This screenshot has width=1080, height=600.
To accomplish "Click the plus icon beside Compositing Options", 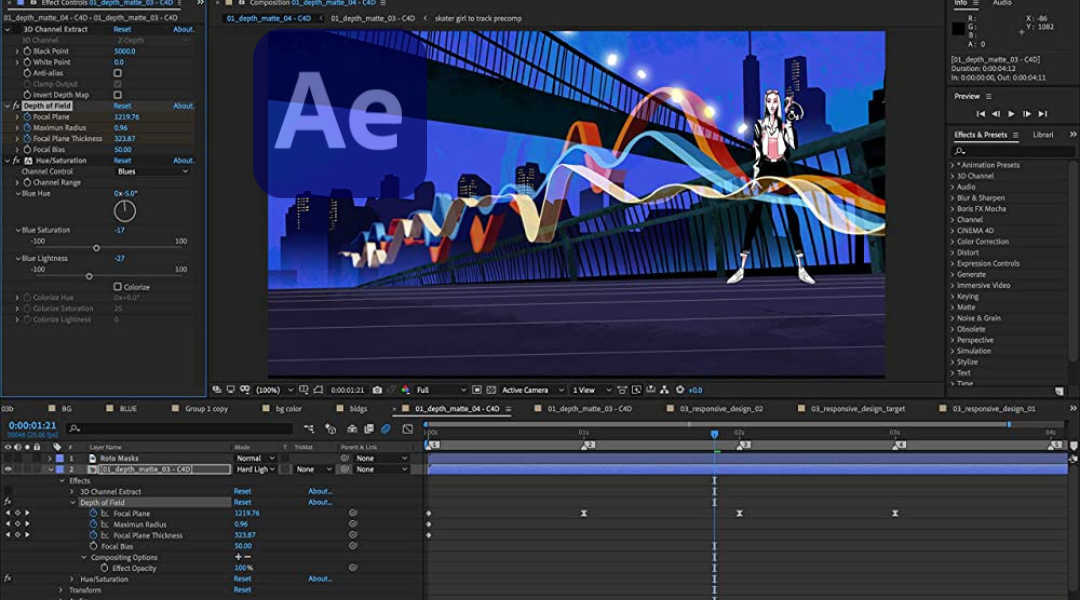I will click(238, 557).
